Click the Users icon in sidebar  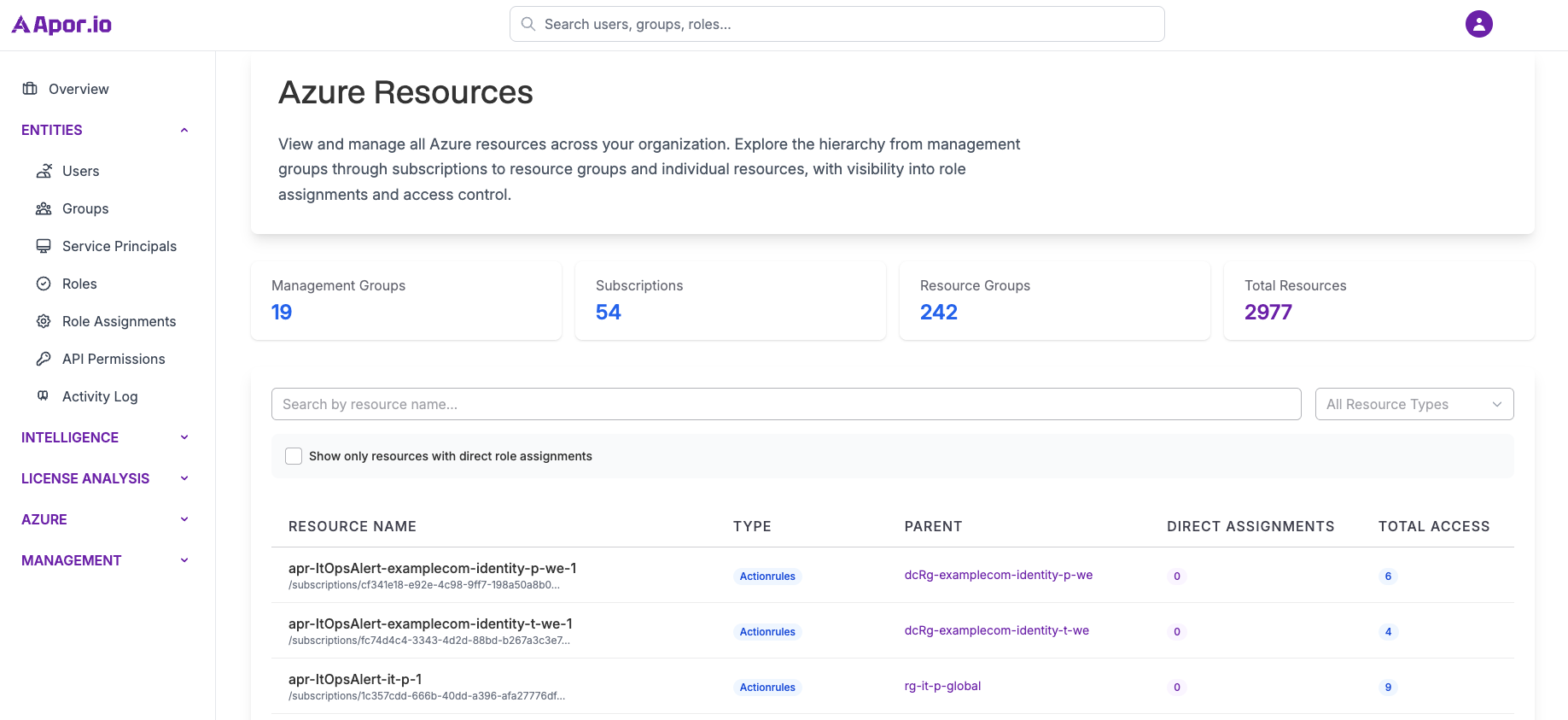(x=44, y=171)
